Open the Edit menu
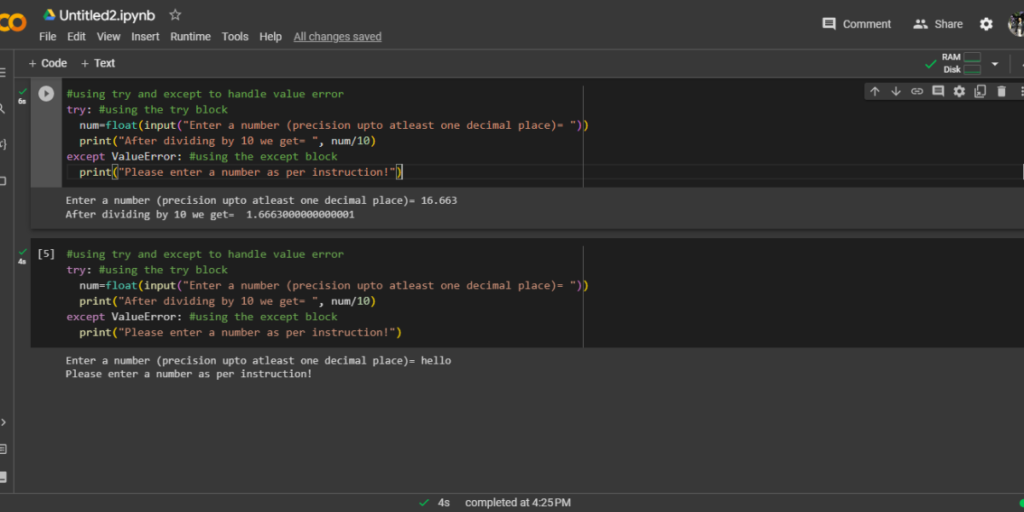This screenshot has width=1024, height=512. [x=76, y=37]
